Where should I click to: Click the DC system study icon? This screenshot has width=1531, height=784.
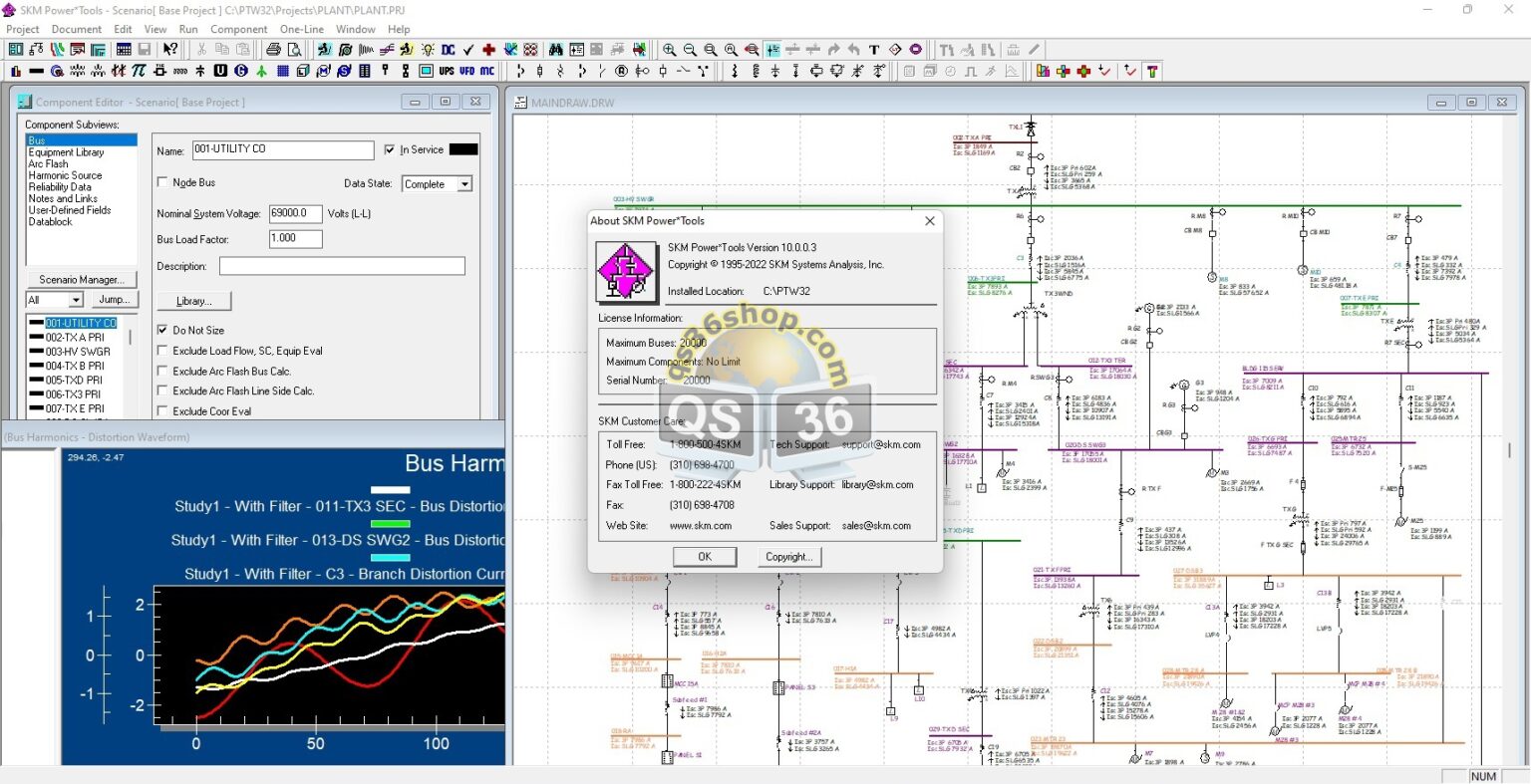point(449,50)
